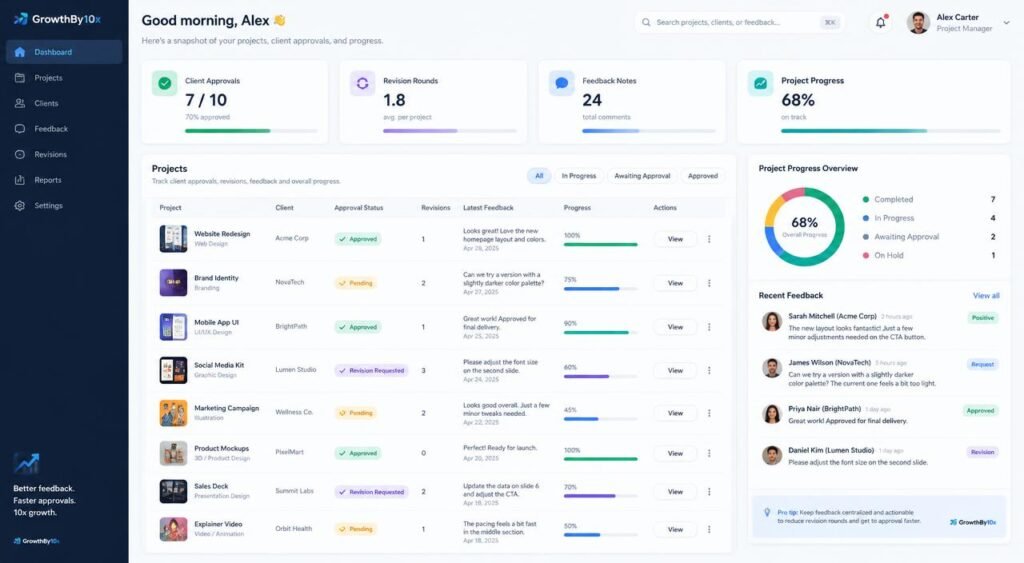View the Brand Identity project
Screen dimensions: 1024x563
(675, 283)
